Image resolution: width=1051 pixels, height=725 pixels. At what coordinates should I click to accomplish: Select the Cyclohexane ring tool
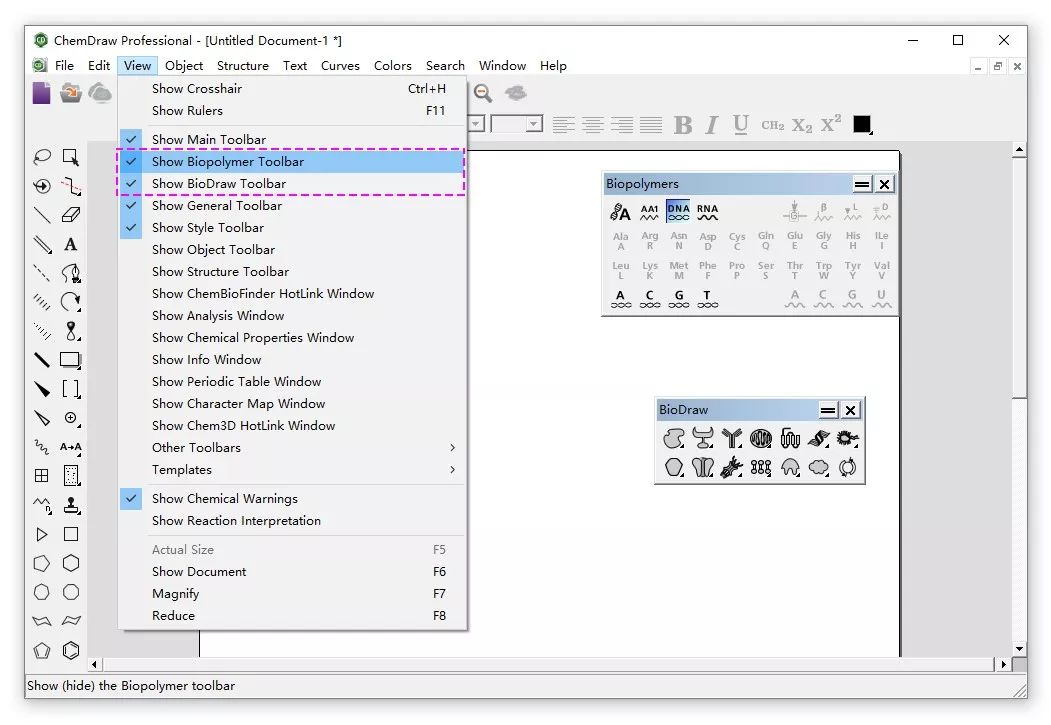coord(70,564)
